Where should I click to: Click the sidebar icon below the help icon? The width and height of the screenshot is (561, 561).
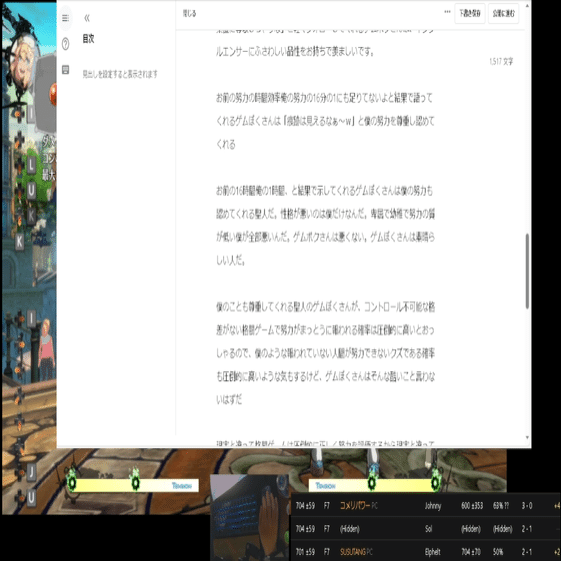click(x=65, y=69)
